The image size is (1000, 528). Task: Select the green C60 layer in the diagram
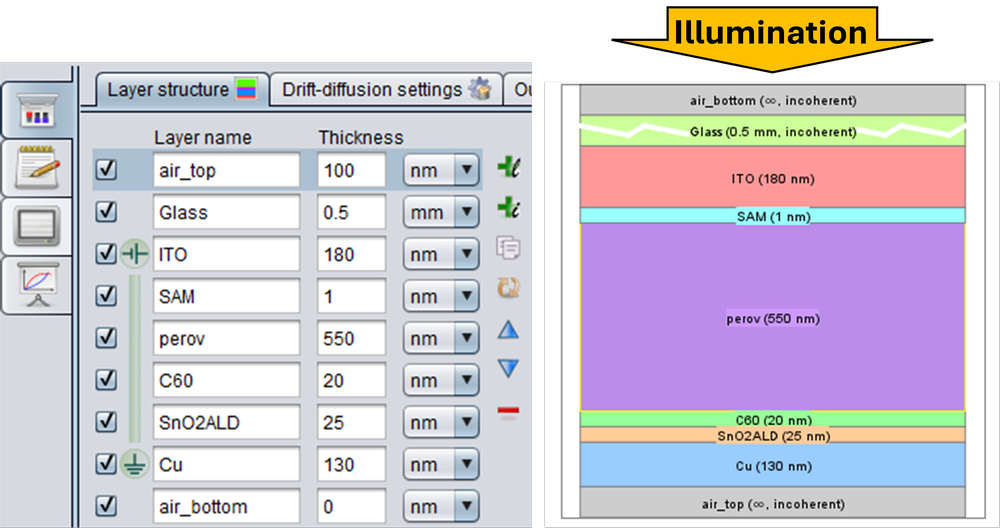point(772,419)
